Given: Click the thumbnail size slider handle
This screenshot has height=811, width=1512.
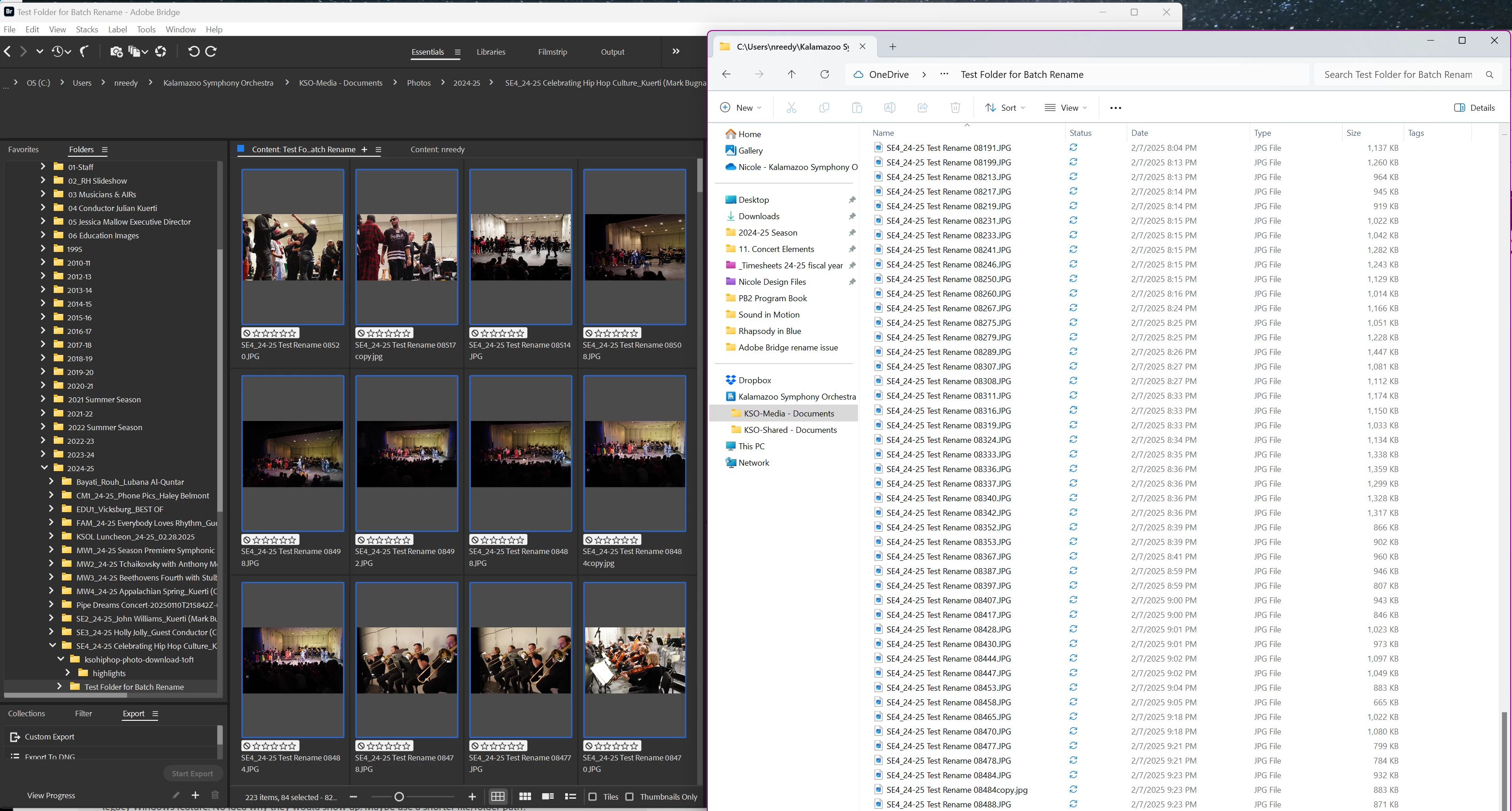Looking at the screenshot, I should pyautogui.click(x=399, y=797).
